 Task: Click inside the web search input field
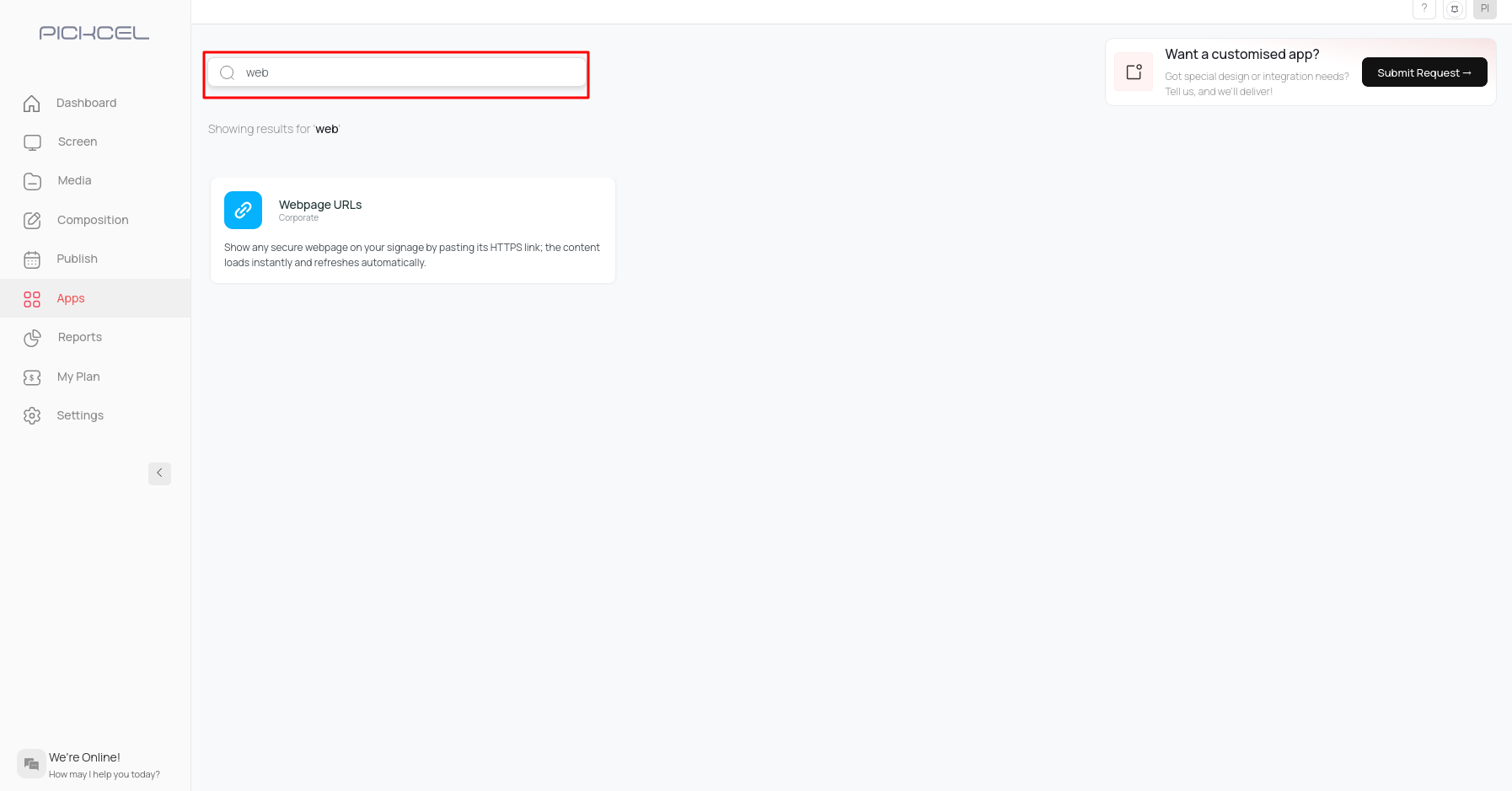394,72
